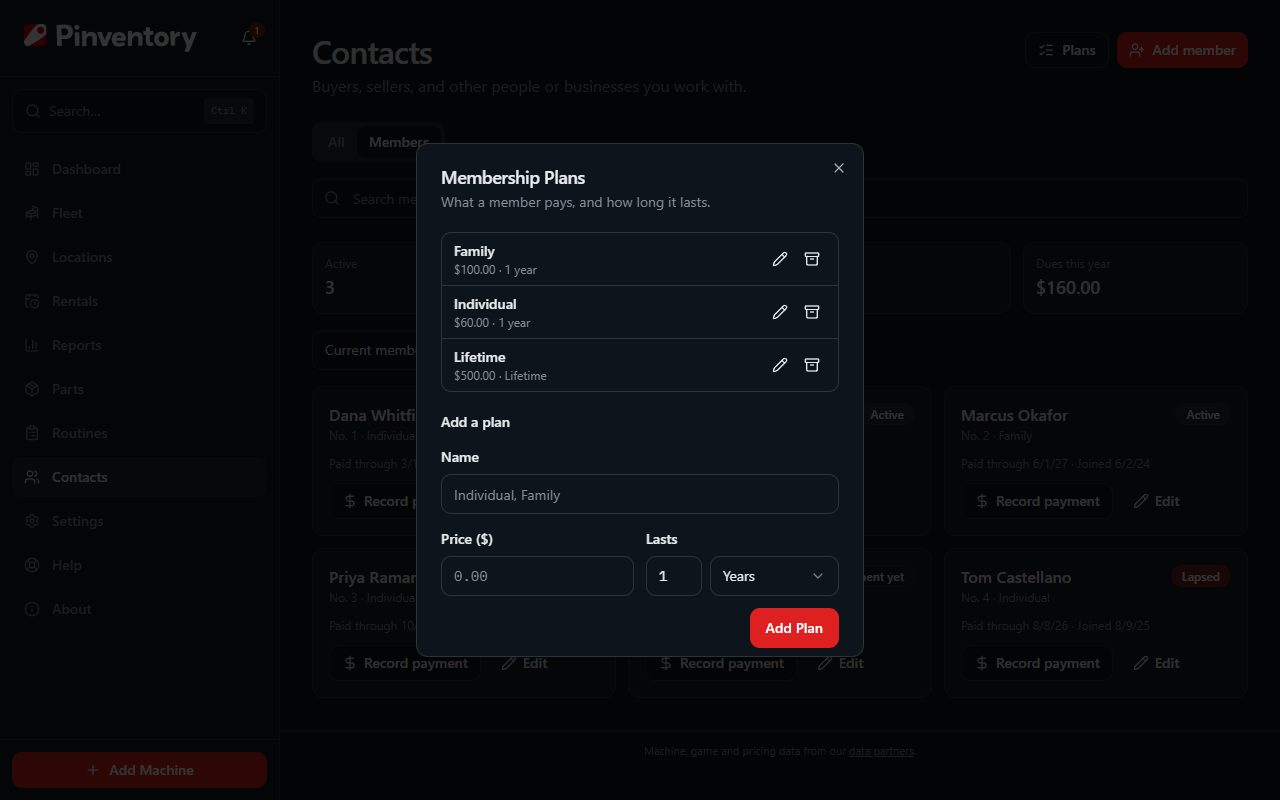This screenshot has width=1280, height=800.
Task: Click the Pinventory logo icon
Action: click(35, 37)
